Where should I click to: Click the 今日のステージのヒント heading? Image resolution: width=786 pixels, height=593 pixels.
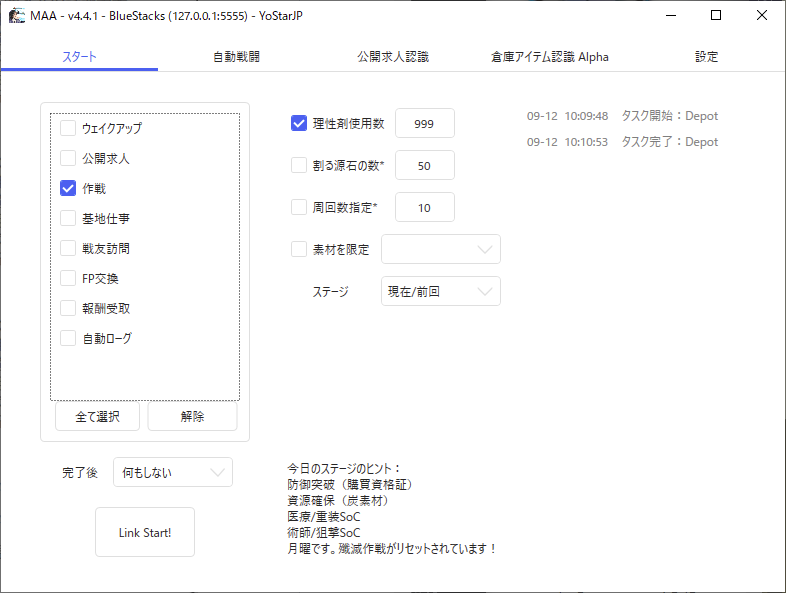344,469
